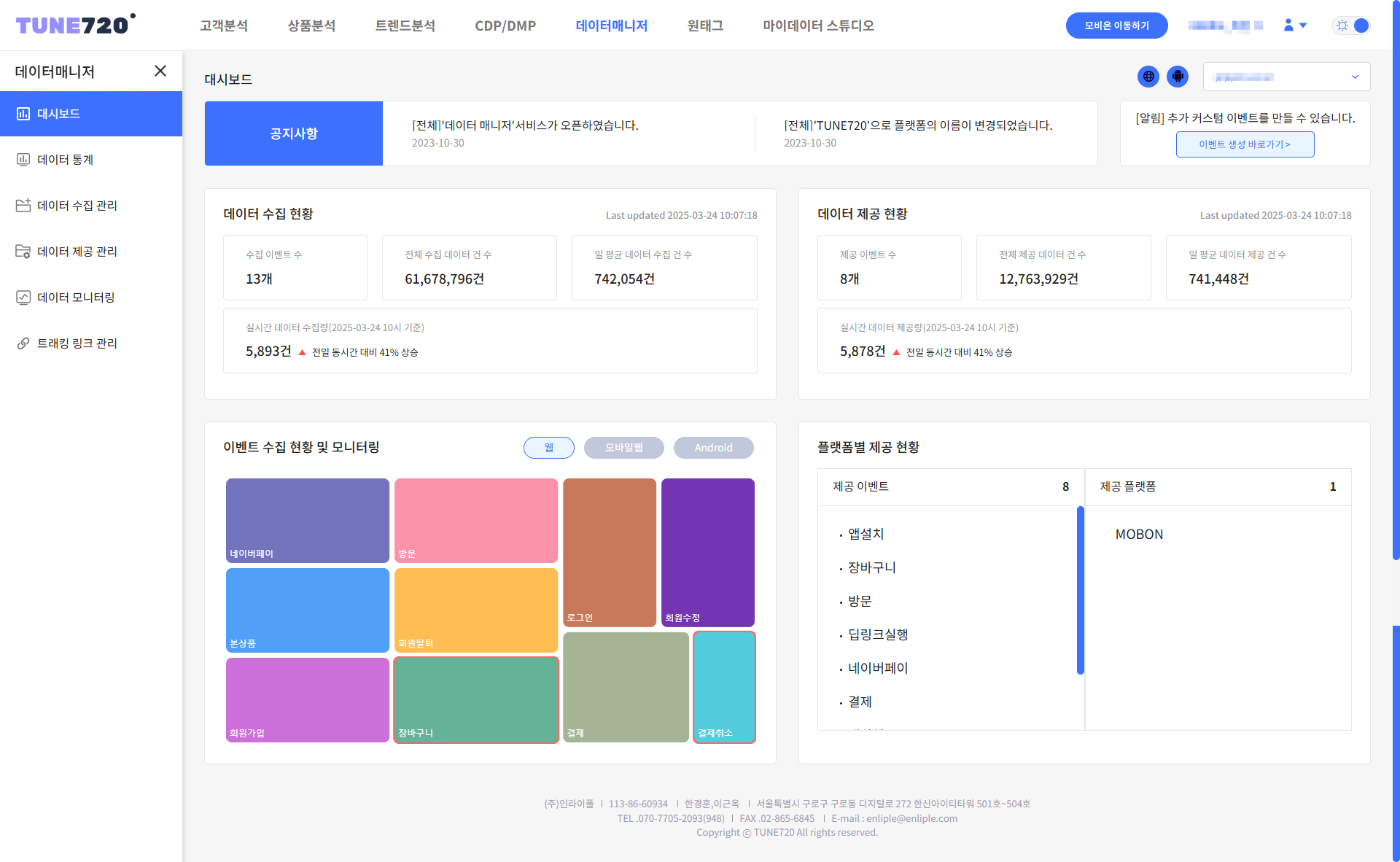Click the 61,678,796건 total collected value
This screenshot has width=1400, height=862.
pyautogui.click(x=444, y=279)
